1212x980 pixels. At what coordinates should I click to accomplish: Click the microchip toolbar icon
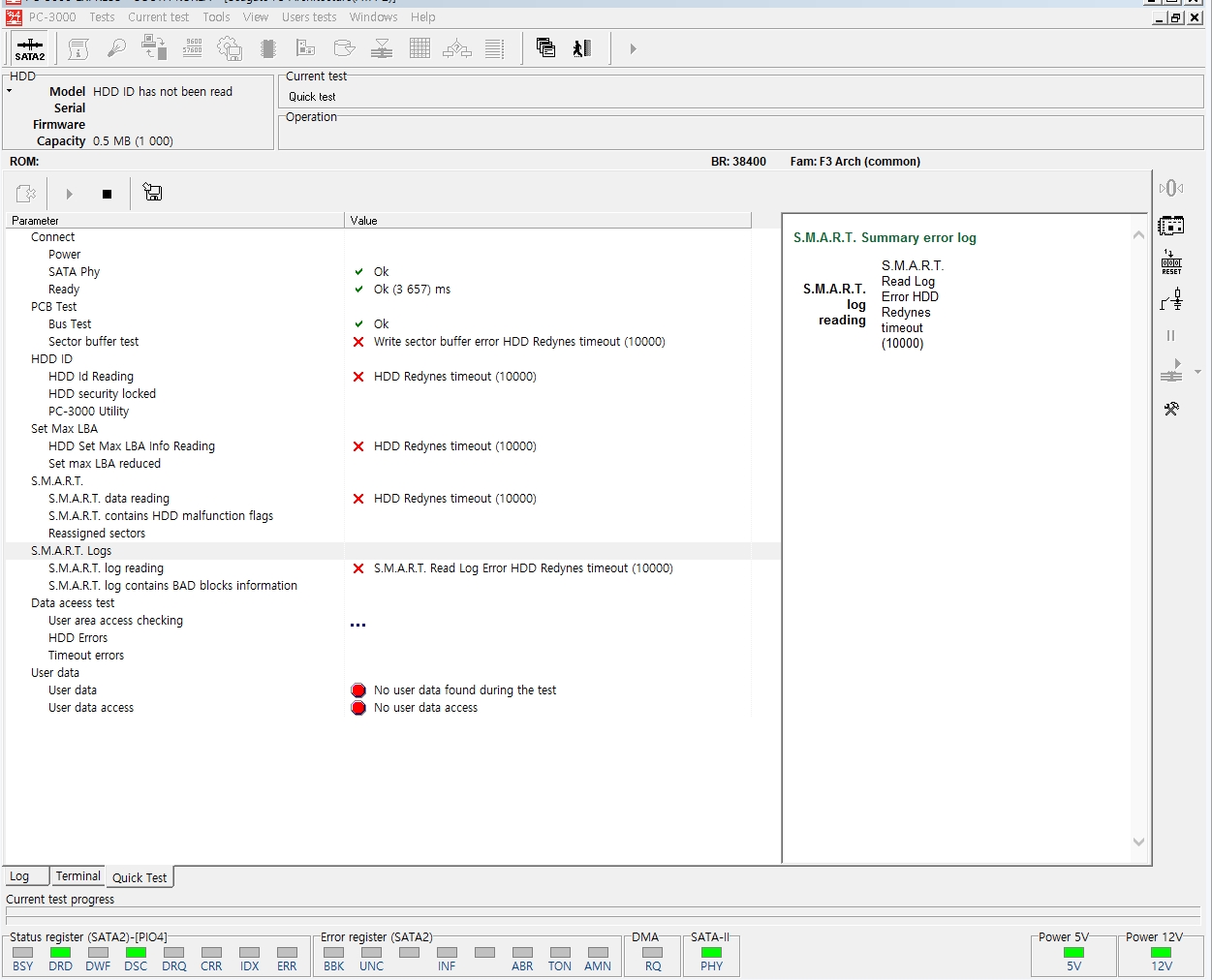tap(268, 48)
